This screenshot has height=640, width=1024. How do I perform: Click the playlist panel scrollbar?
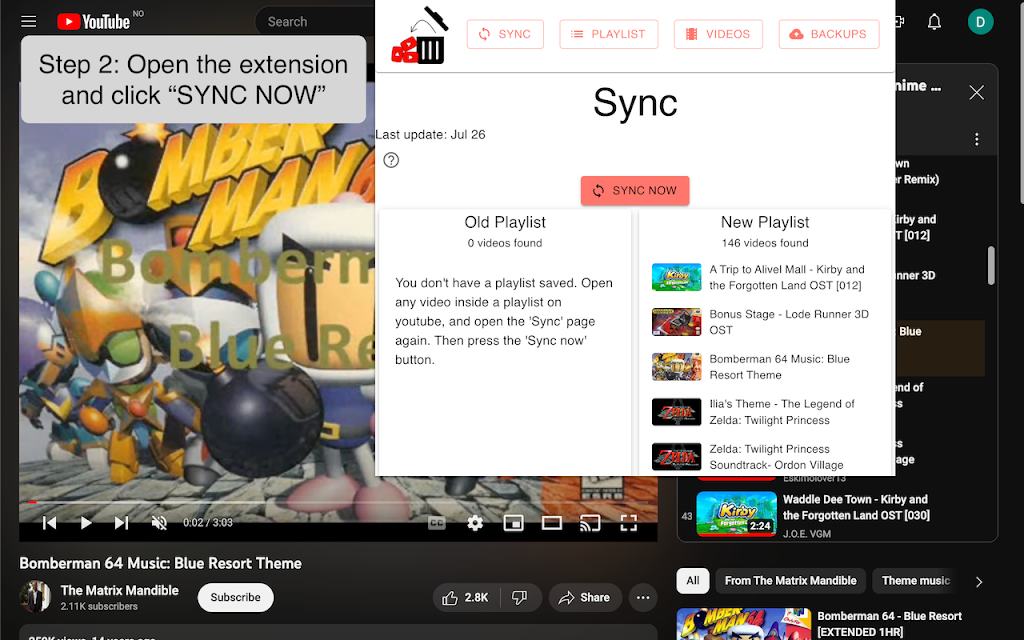pyautogui.click(x=991, y=265)
